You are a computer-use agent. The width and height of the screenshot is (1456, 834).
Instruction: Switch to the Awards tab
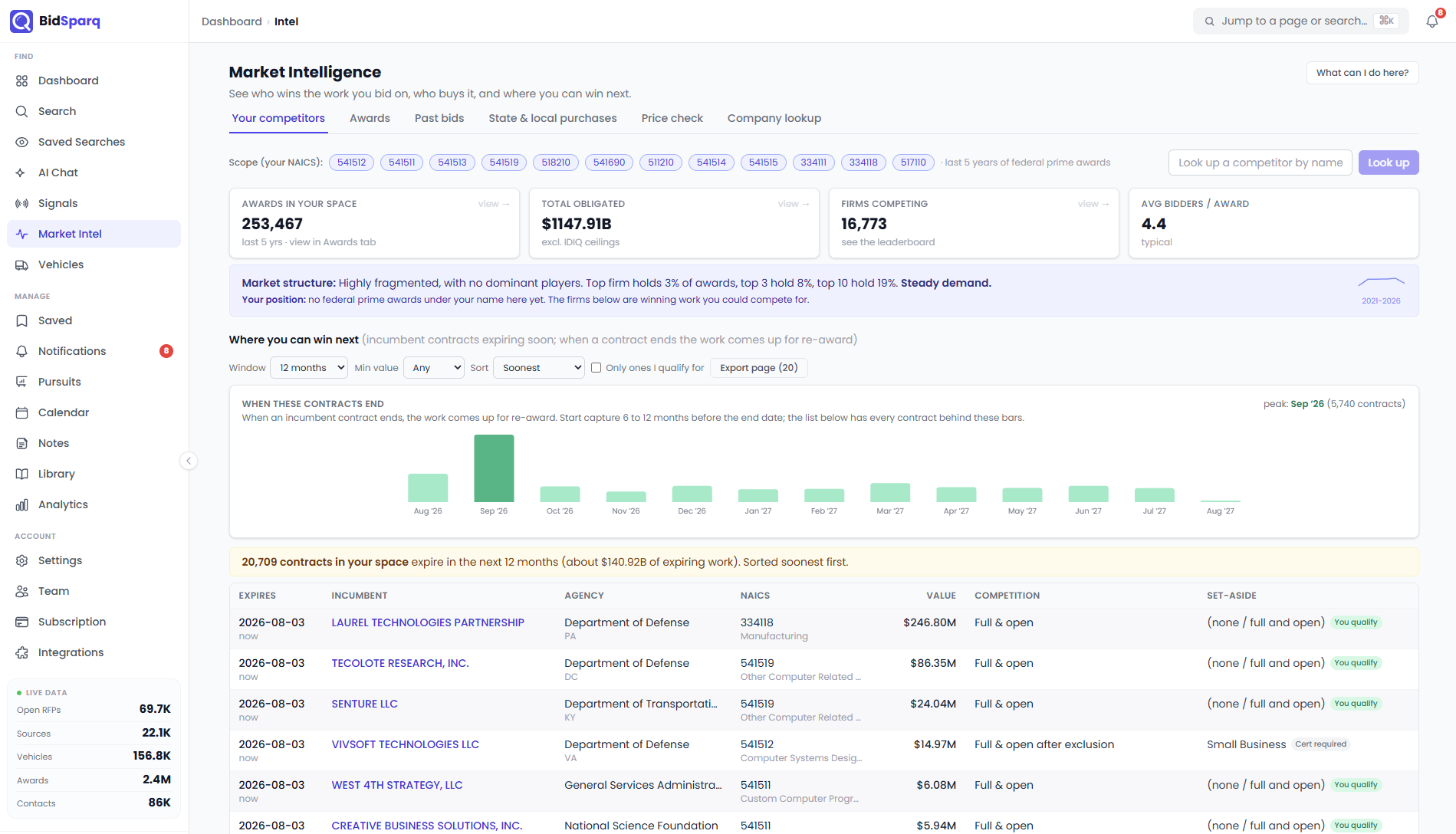tap(370, 118)
